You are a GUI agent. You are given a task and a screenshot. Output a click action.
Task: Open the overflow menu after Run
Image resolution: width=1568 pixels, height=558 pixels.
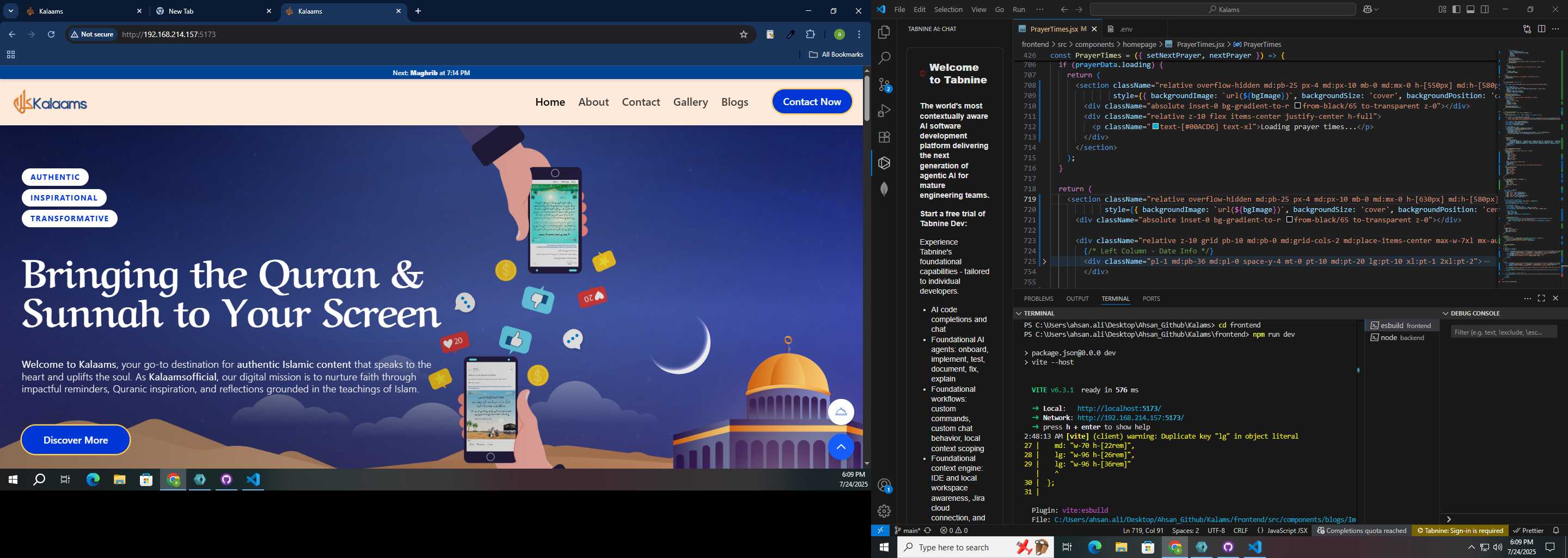coord(1040,10)
